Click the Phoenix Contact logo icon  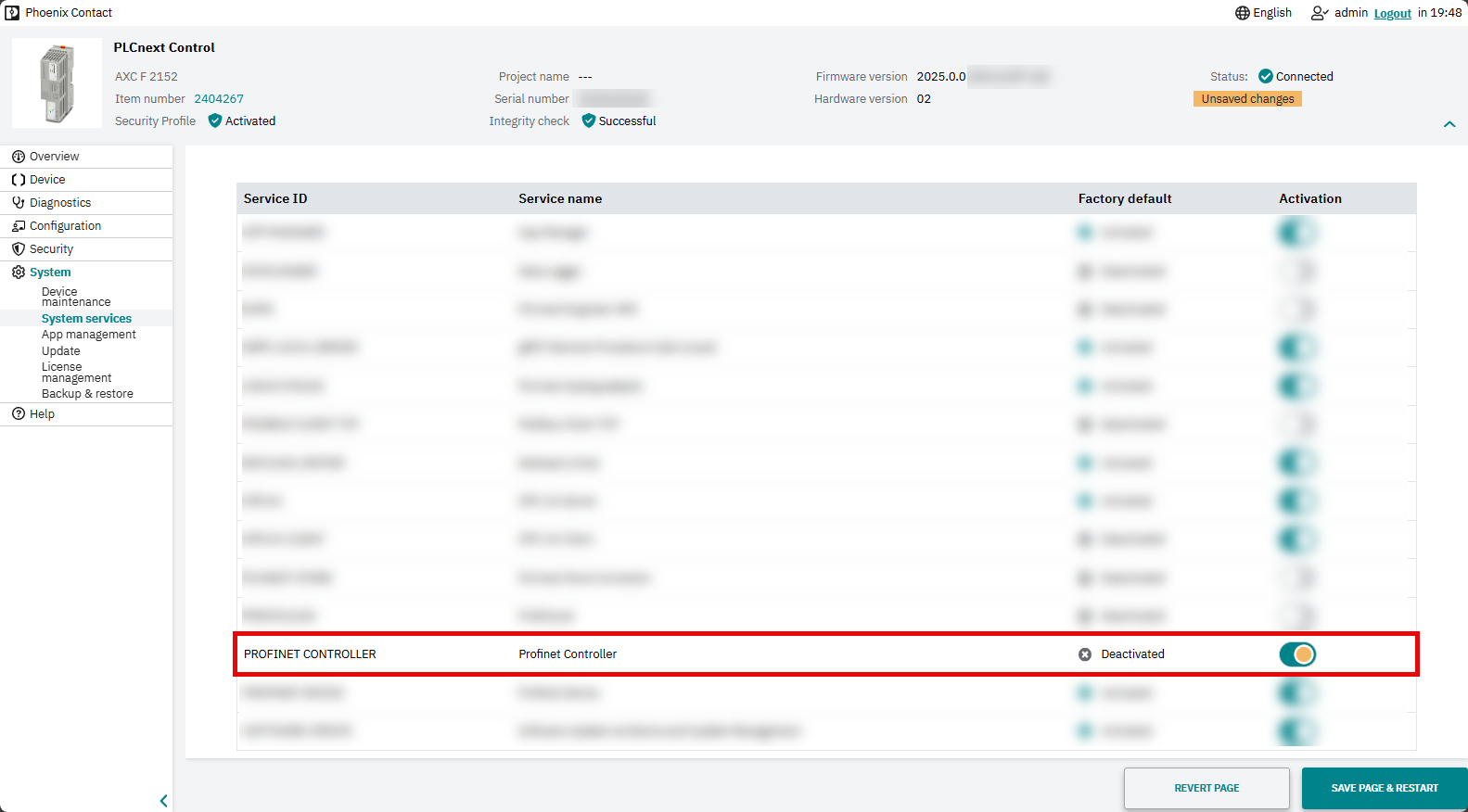[12, 13]
